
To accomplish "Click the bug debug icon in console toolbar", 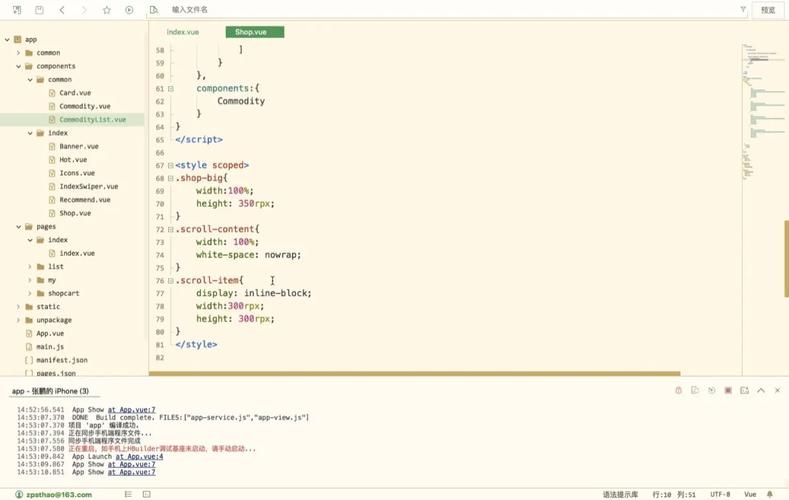I will pyautogui.click(x=678, y=390).
